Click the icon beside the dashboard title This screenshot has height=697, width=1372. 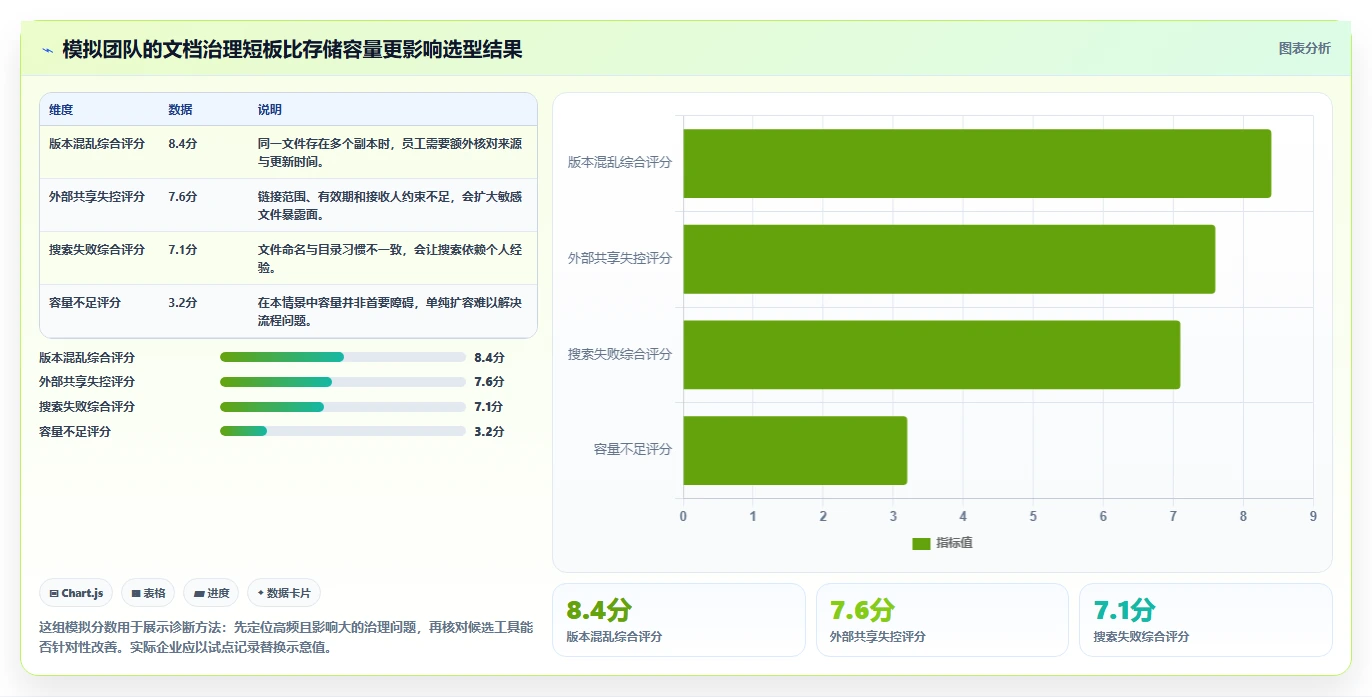(47, 50)
